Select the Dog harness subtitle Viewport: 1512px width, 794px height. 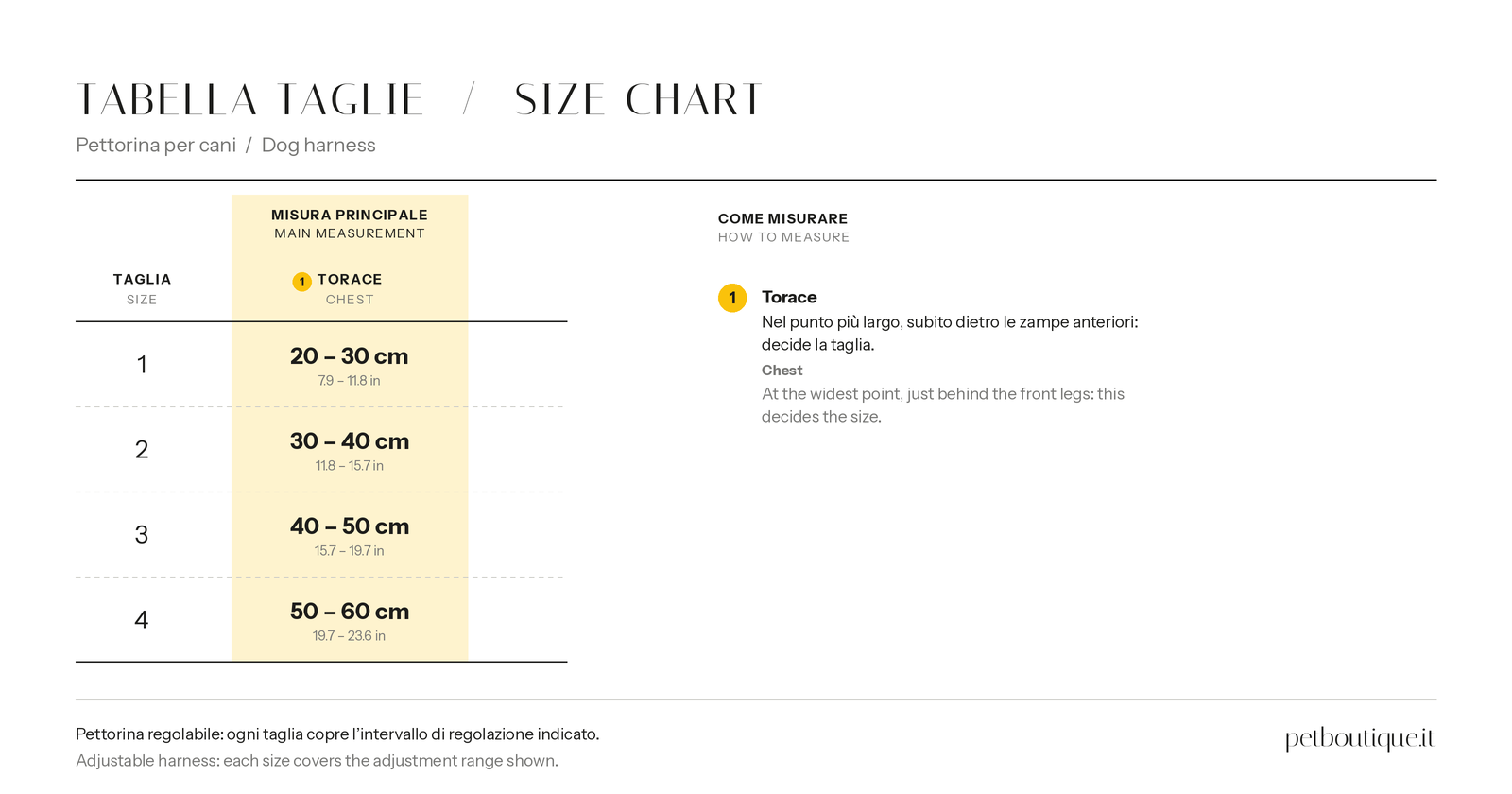[x=318, y=146]
